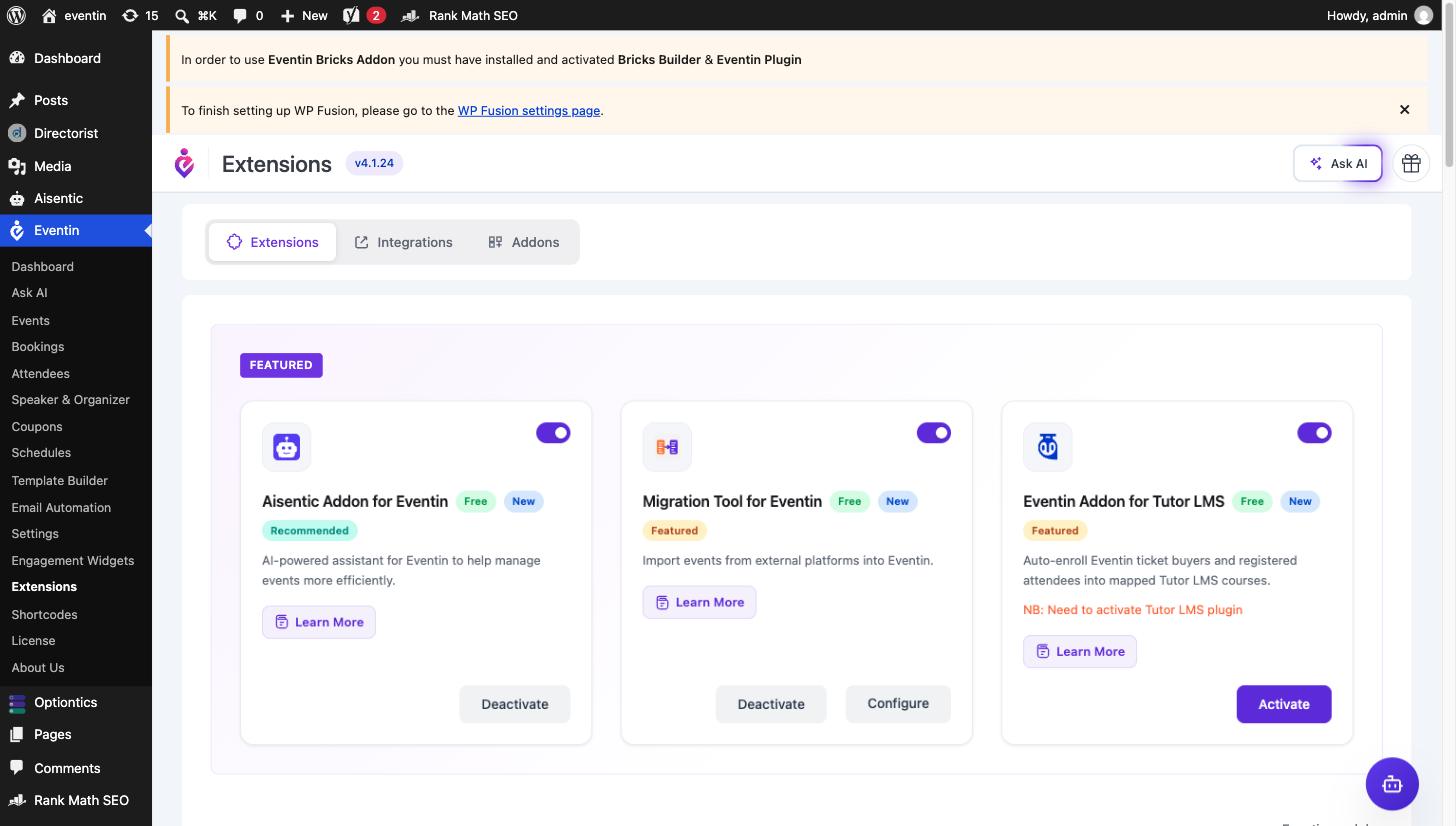Open Schedules submenu item
The image size is (1456, 826).
pos(41,453)
